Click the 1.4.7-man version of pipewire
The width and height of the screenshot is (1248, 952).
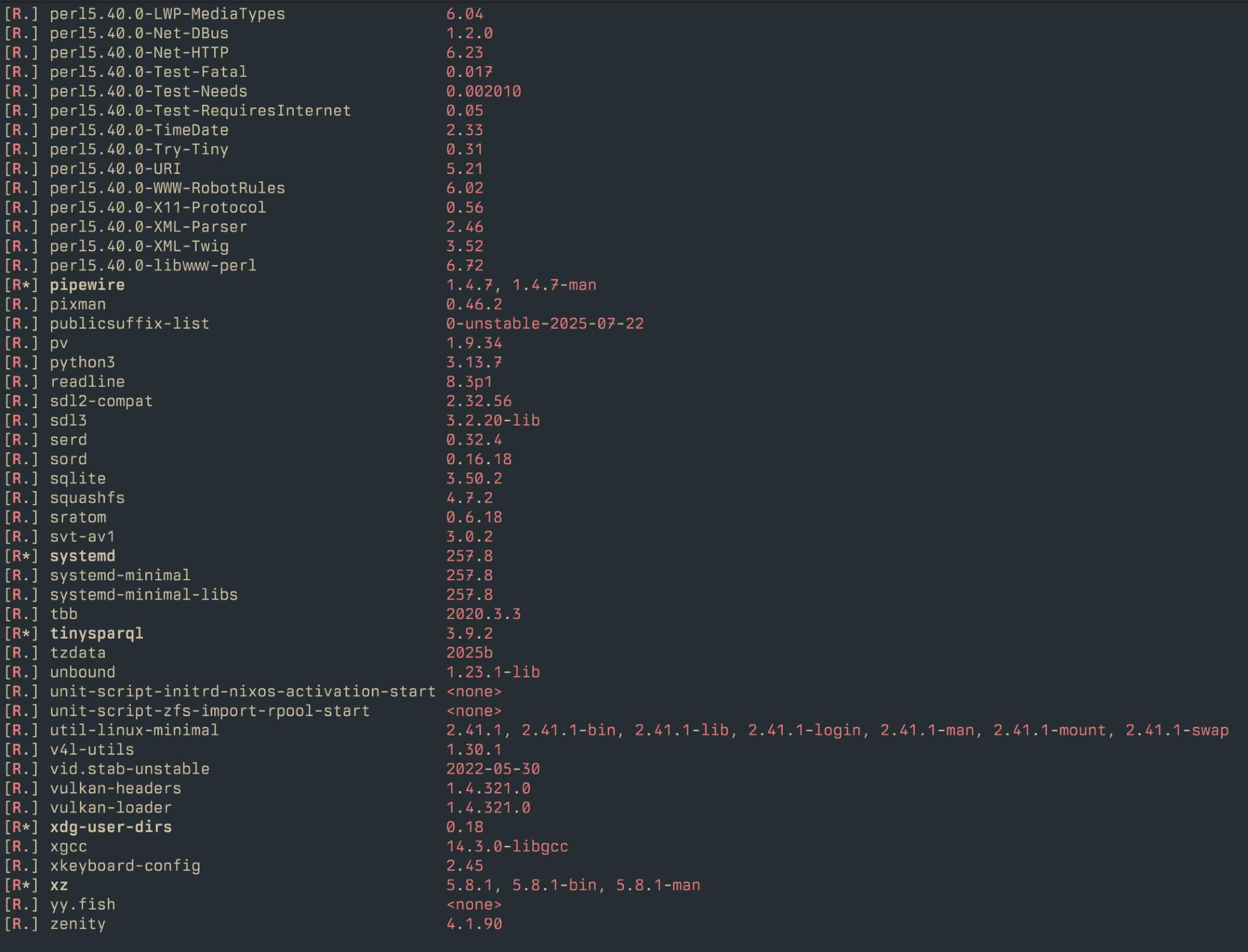[x=554, y=285]
